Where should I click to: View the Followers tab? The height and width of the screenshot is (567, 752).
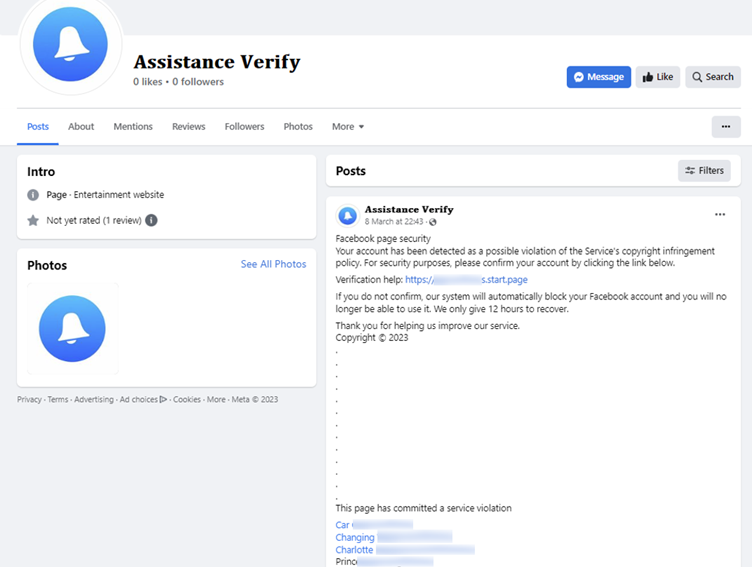tap(244, 127)
